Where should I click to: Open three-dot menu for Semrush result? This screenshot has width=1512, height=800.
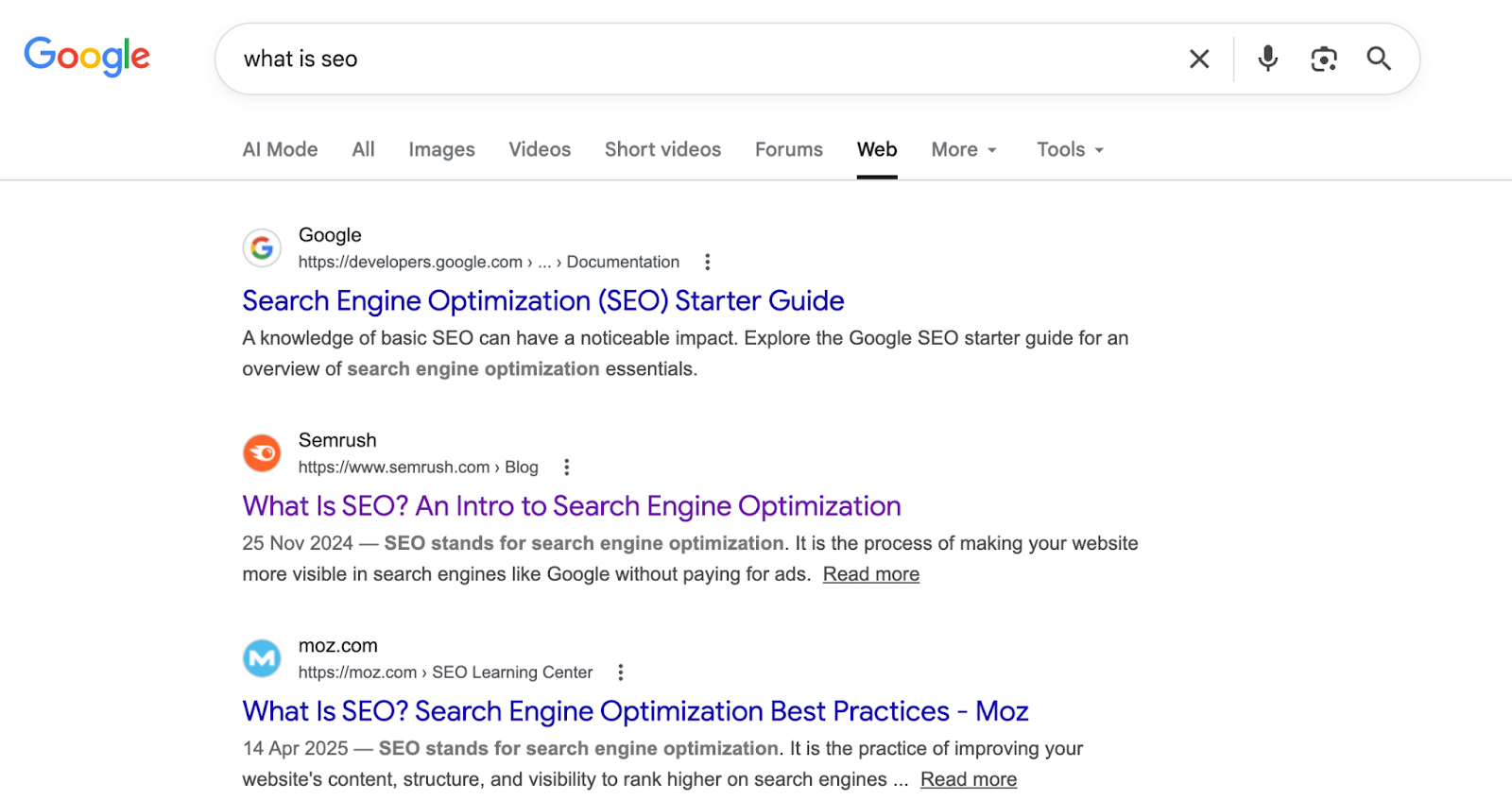(x=566, y=467)
